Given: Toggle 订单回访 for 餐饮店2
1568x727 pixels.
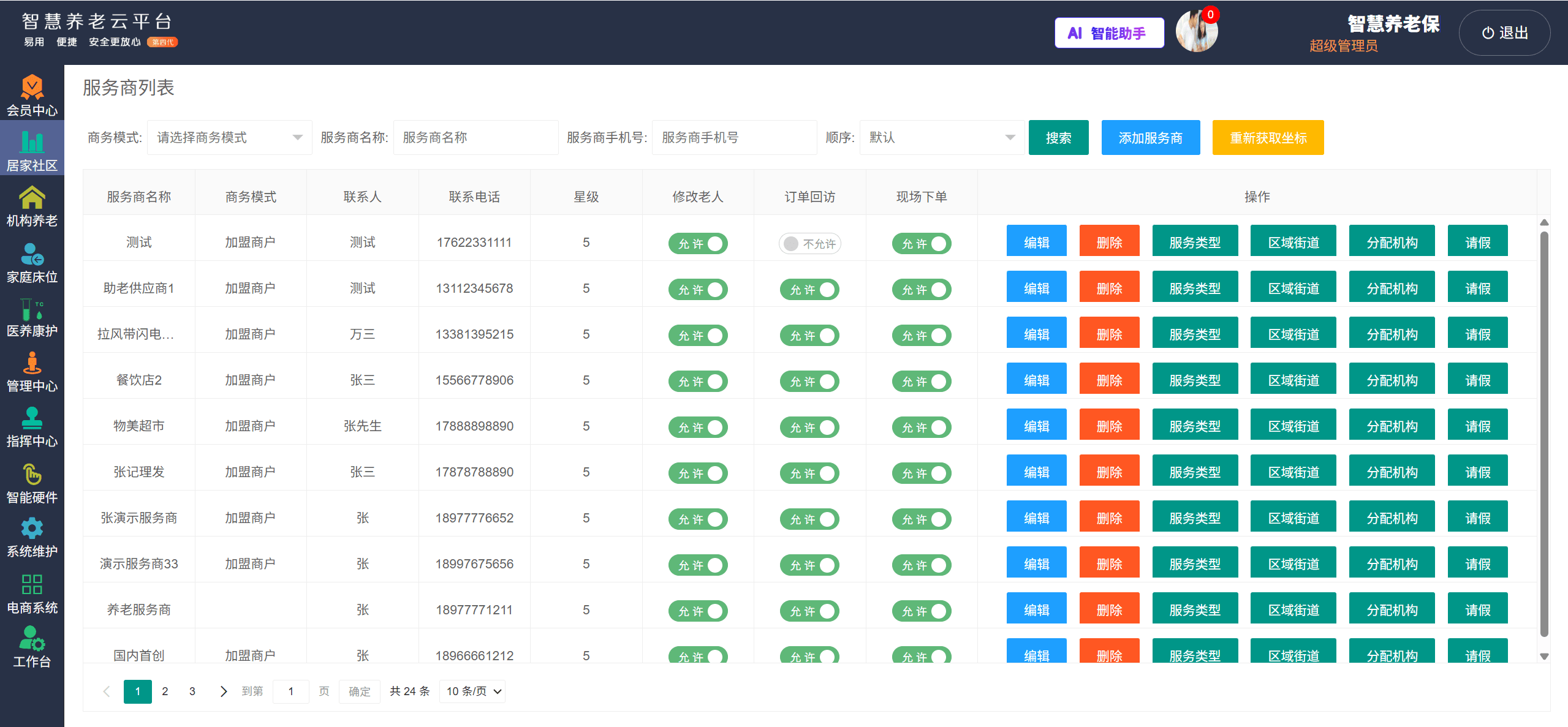Looking at the screenshot, I should pos(809,382).
